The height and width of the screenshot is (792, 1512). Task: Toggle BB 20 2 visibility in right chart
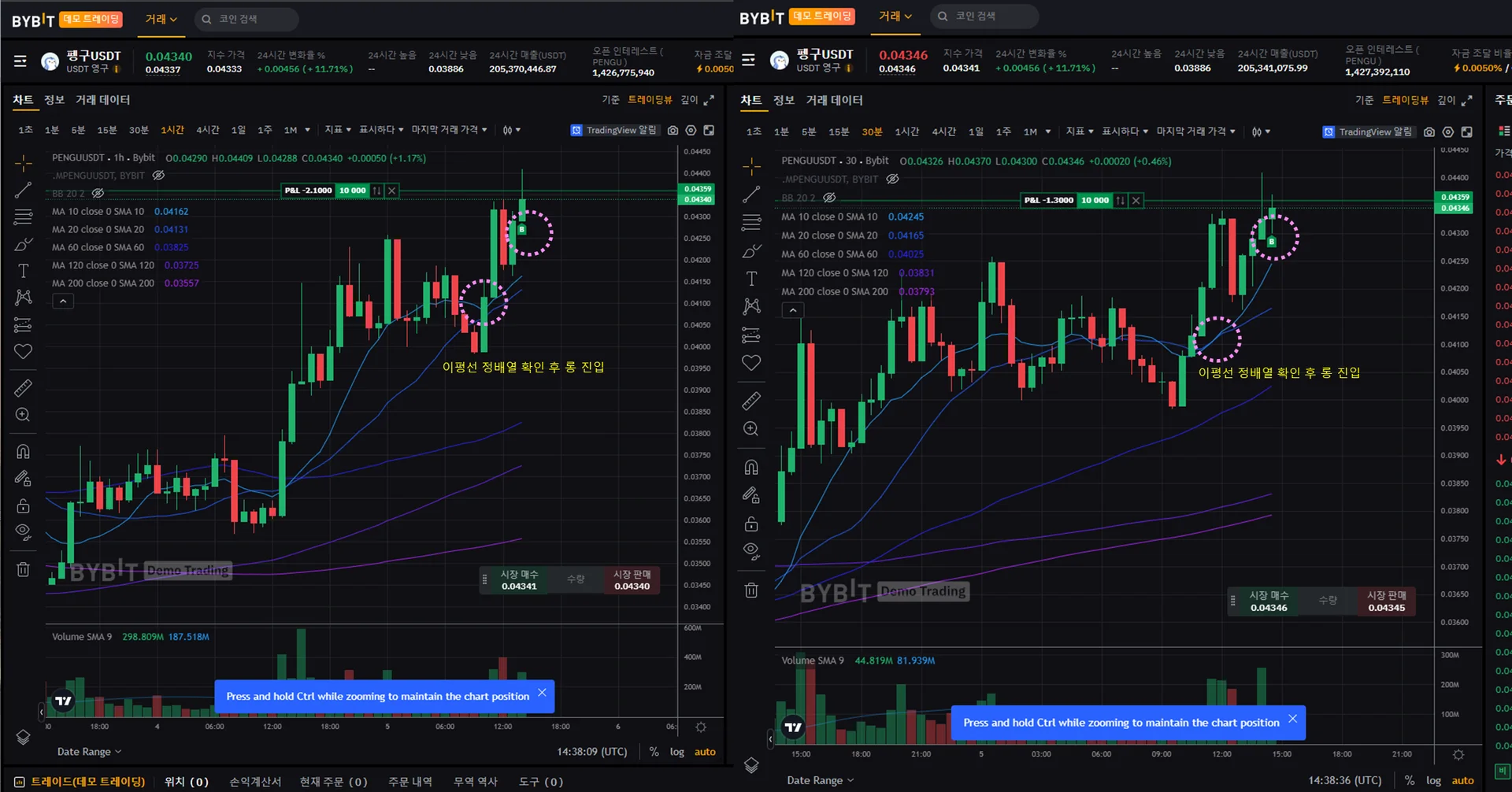[x=829, y=198]
